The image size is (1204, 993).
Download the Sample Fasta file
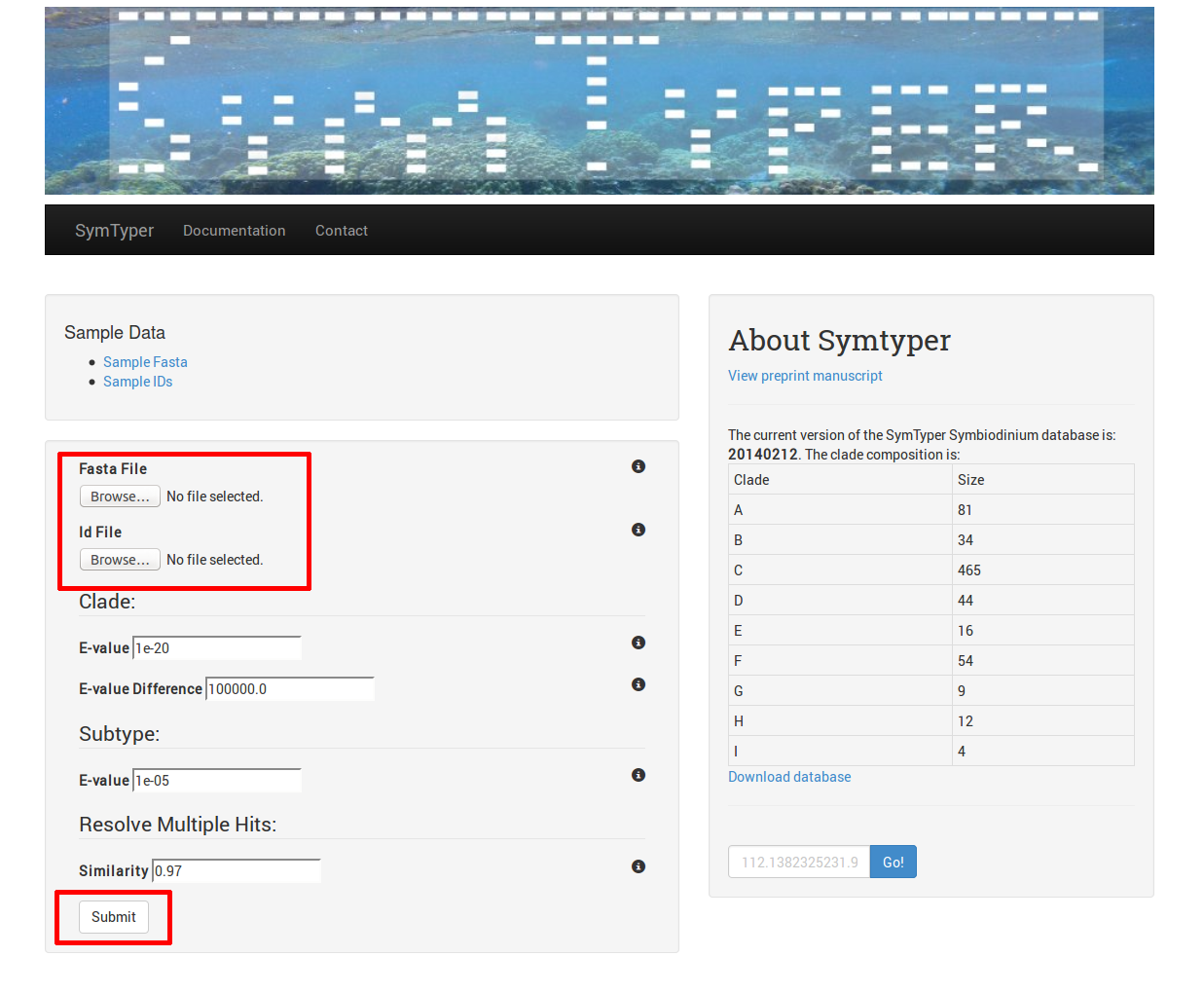coord(145,362)
